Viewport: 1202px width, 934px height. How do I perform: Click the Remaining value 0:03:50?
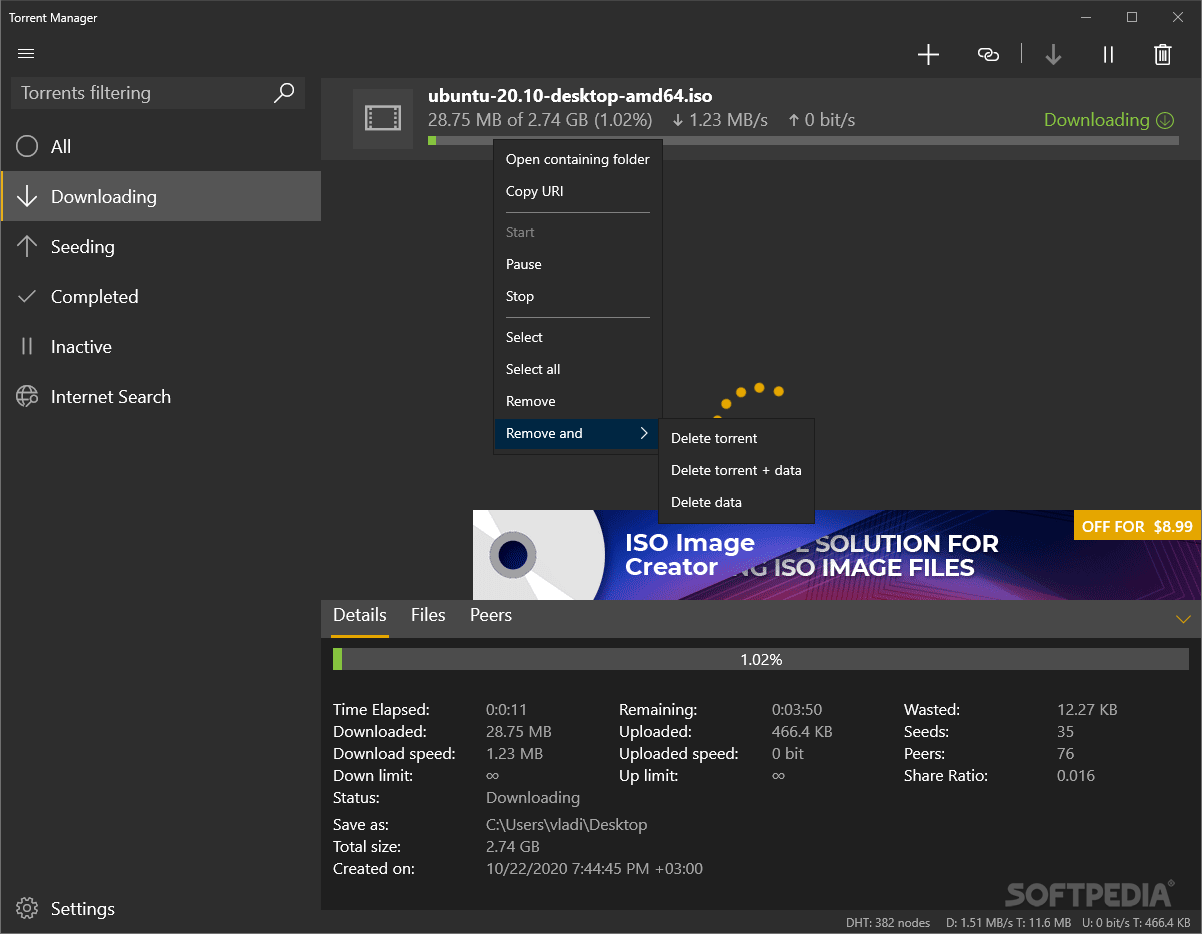pos(796,710)
